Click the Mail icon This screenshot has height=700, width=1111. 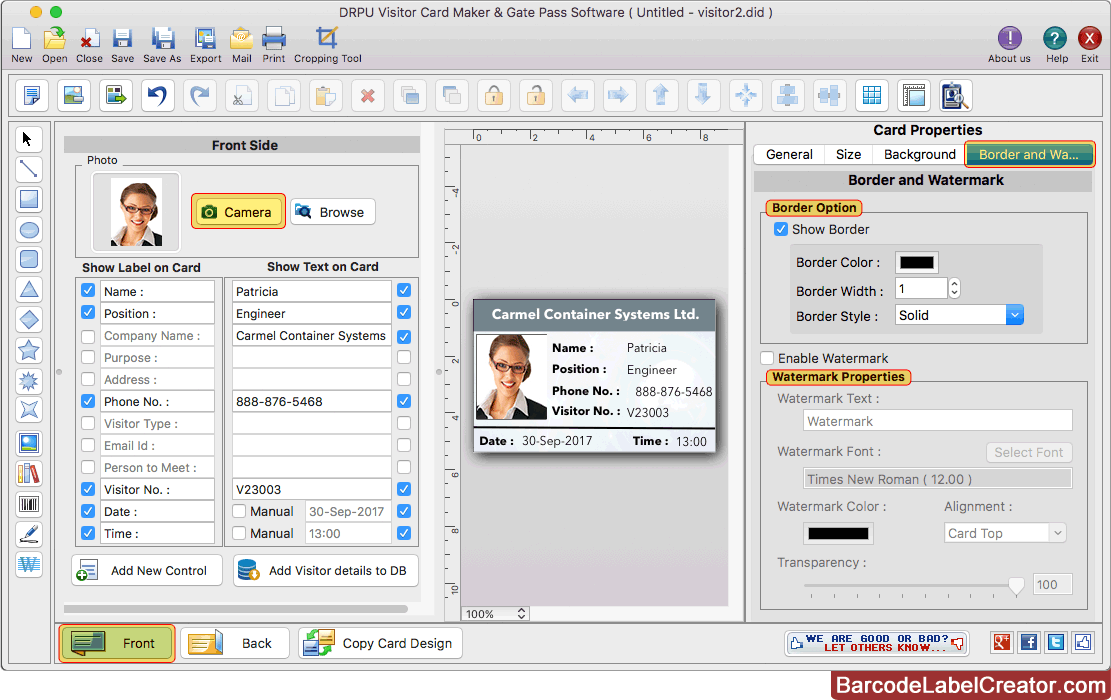[242, 45]
